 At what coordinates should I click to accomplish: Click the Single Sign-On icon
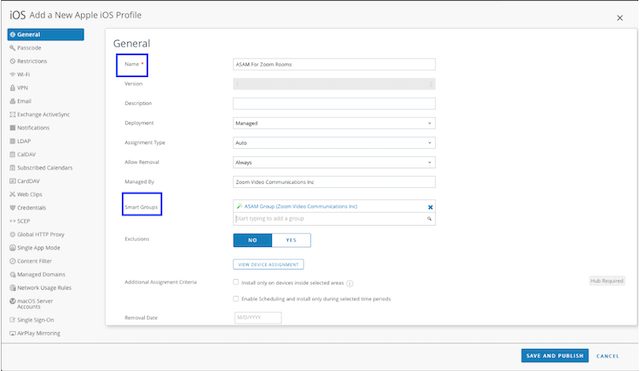point(12,320)
